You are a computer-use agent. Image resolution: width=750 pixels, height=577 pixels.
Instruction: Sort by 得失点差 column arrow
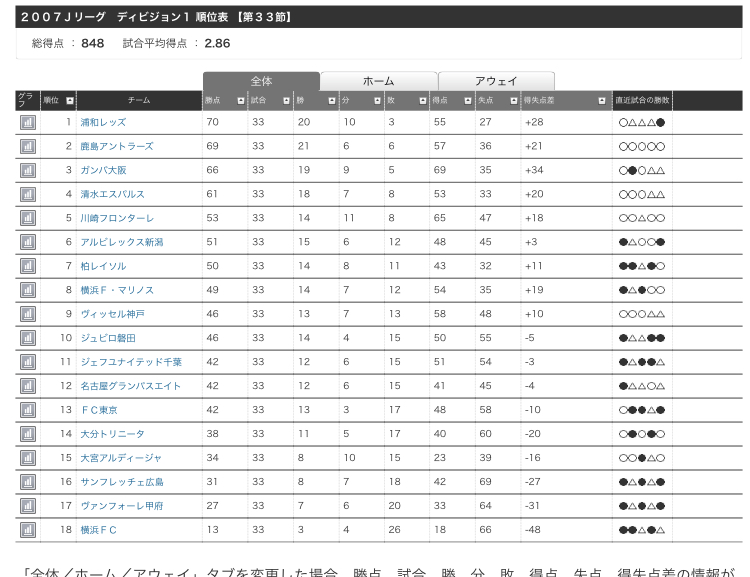602,100
